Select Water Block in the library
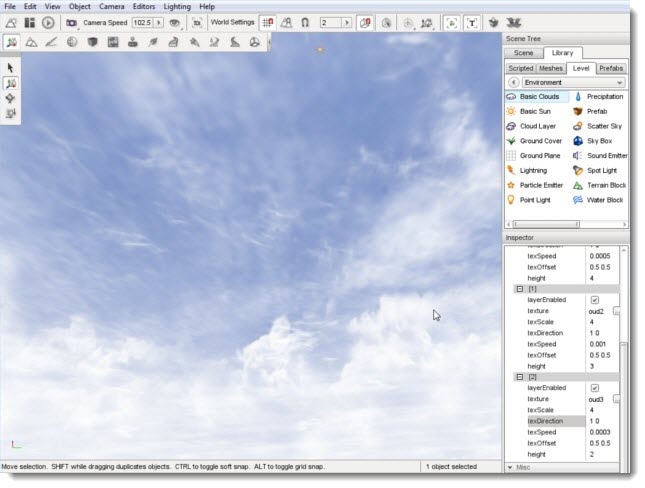Screen dimensions: 645x488 coord(605,200)
